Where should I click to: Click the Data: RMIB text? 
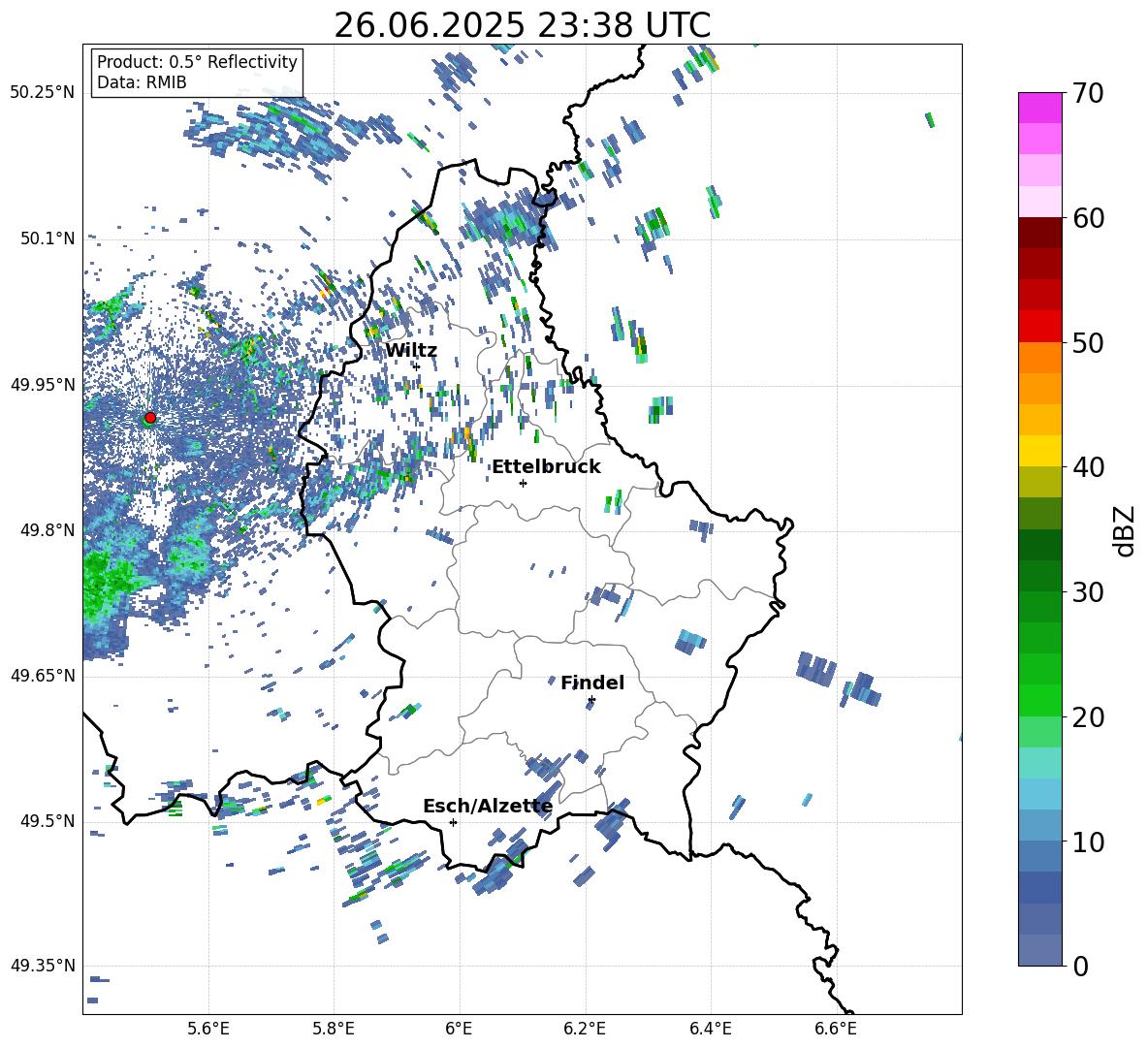pyautogui.click(x=142, y=82)
